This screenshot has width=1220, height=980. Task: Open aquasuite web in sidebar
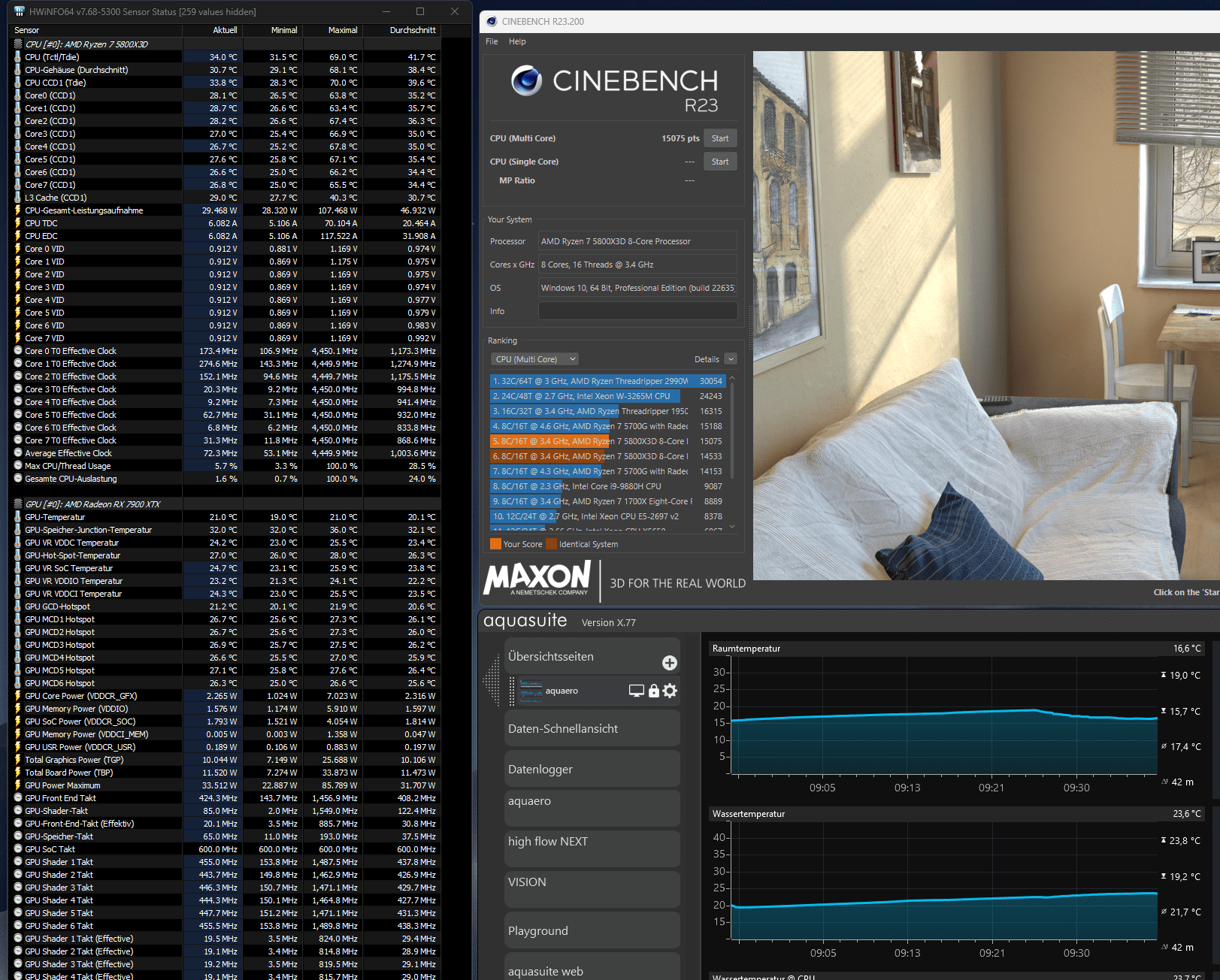tap(592, 967)
